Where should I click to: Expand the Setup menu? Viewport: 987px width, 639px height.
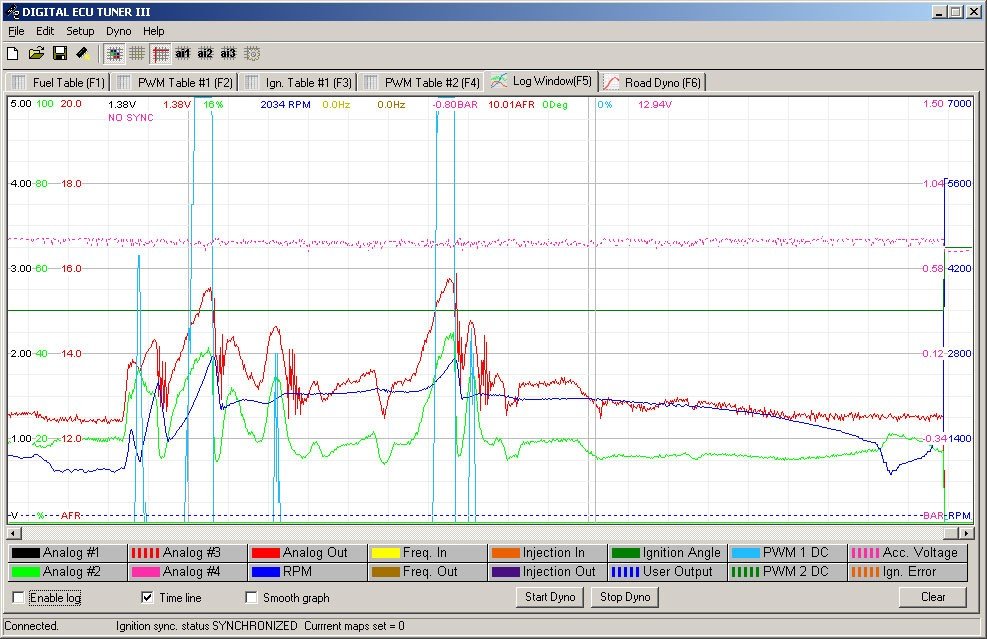(x=80, y=31)
